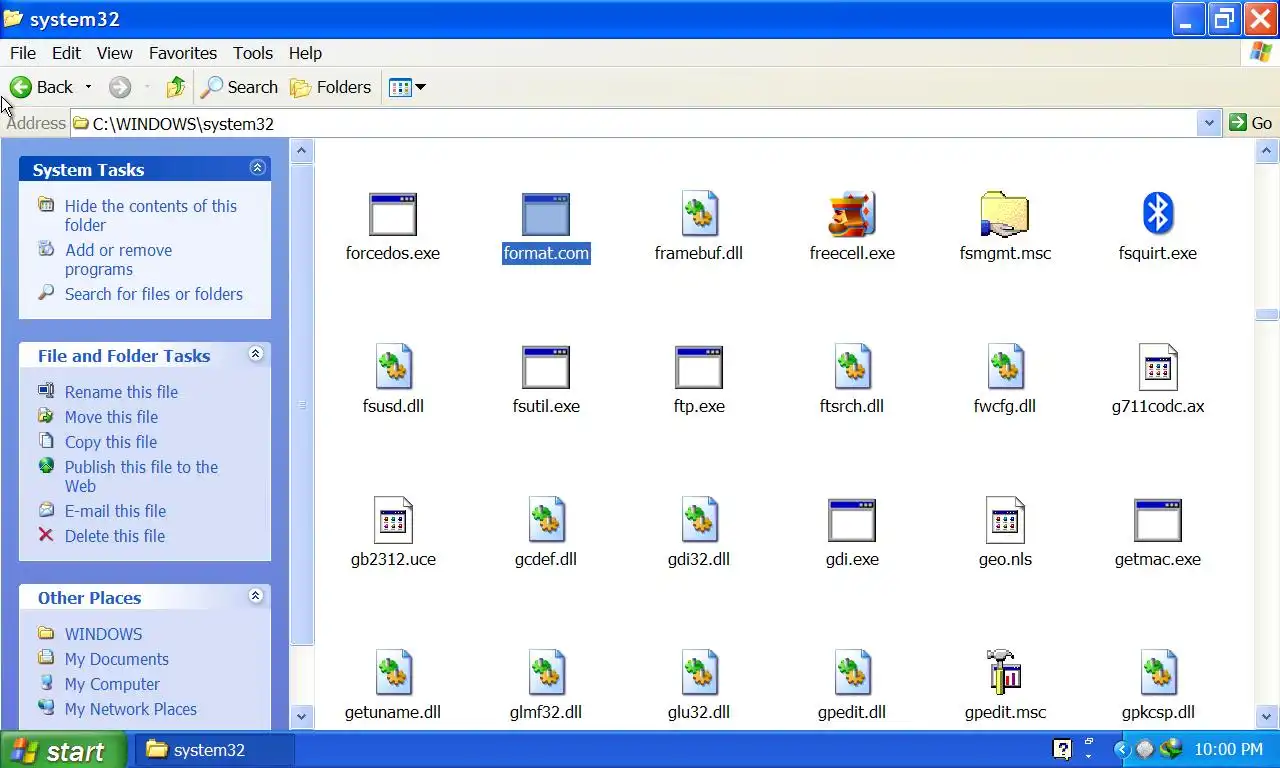Click the Go button
Viewport: 1280px width, 768px height.
[1251, 123]
